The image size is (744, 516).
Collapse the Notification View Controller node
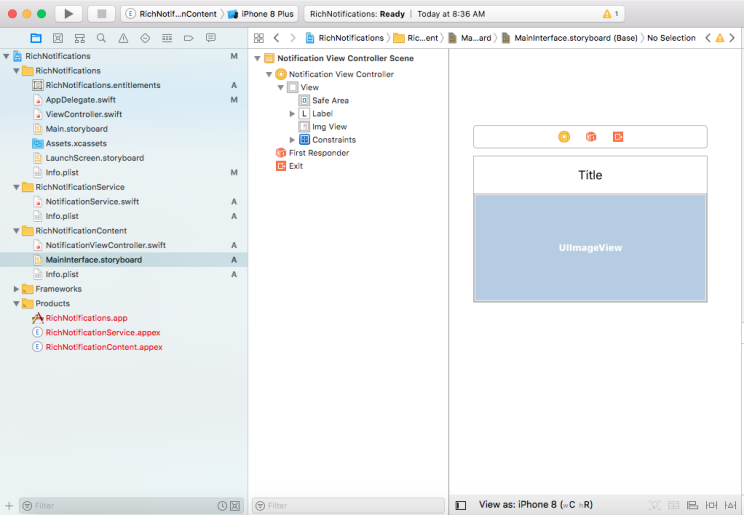269,74
